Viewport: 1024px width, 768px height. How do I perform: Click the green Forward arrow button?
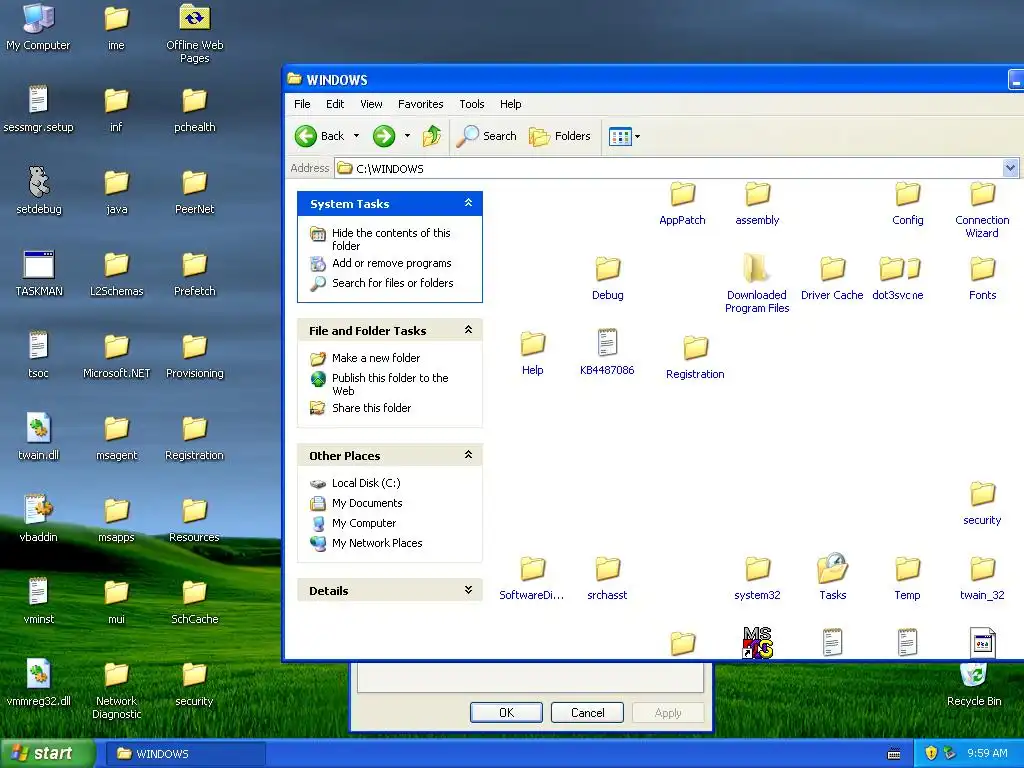click(x=384, y=136)
